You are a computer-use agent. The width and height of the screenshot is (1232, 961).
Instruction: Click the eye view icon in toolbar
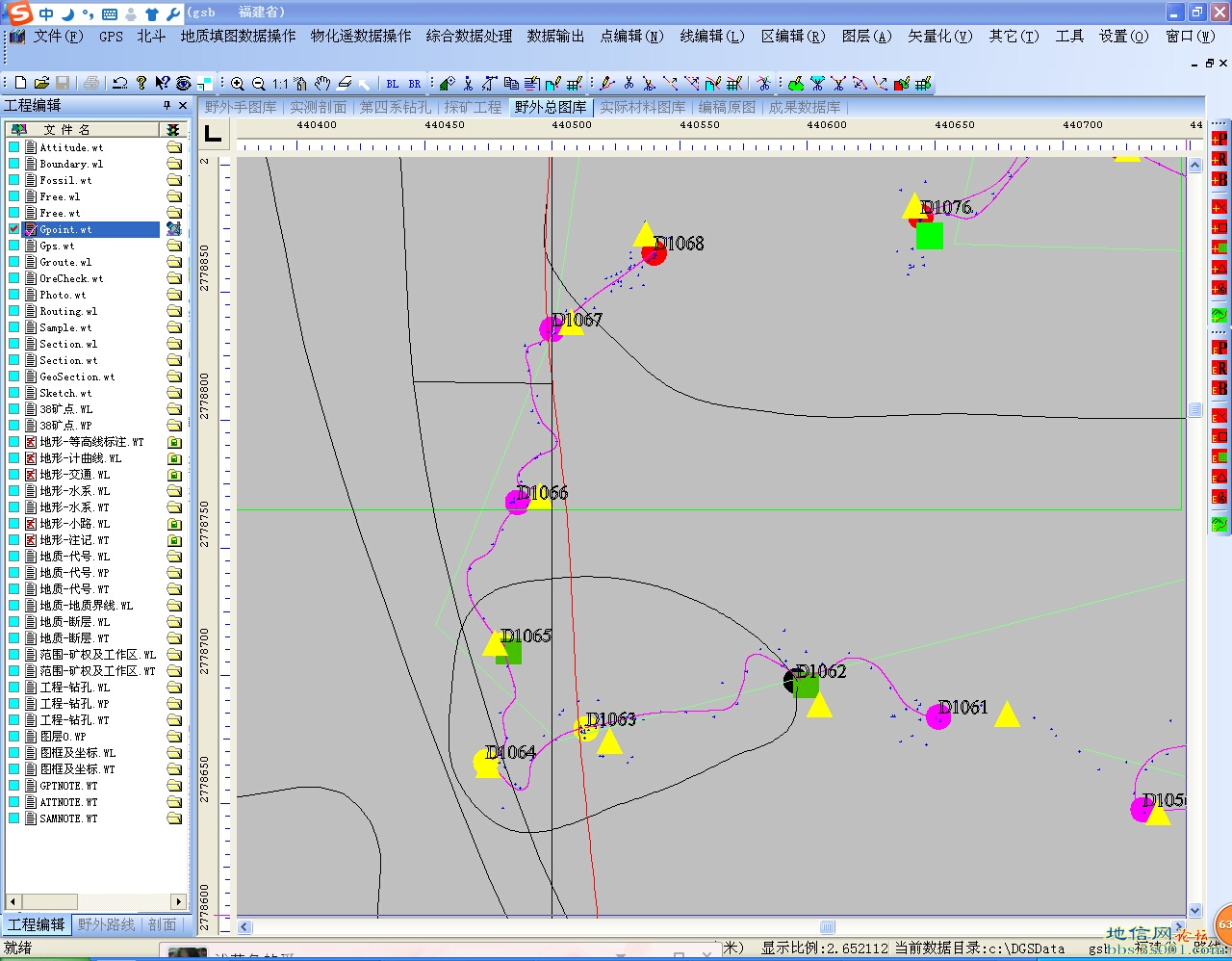point(184,84)
